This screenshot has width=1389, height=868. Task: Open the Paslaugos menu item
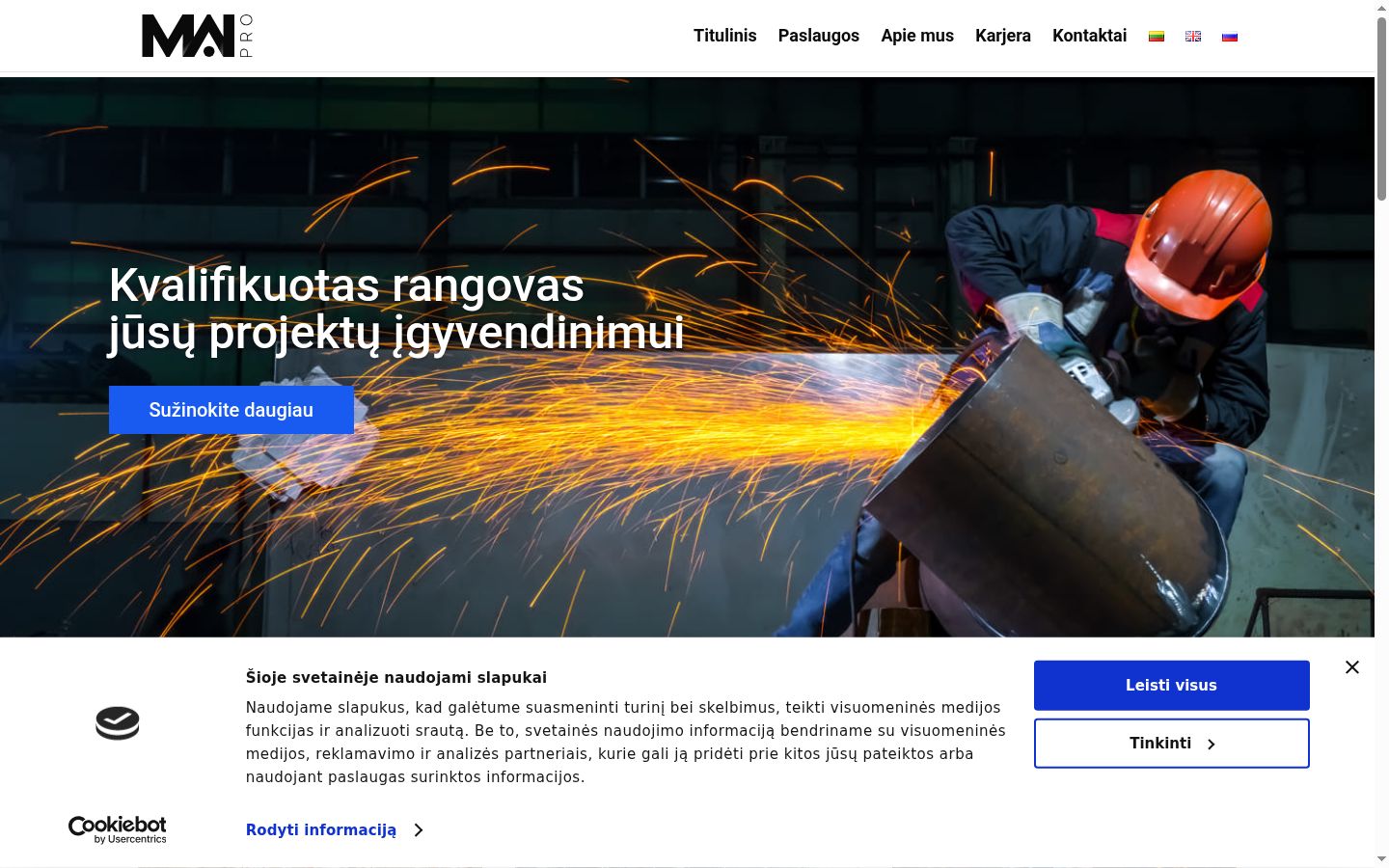coord(819,36)
